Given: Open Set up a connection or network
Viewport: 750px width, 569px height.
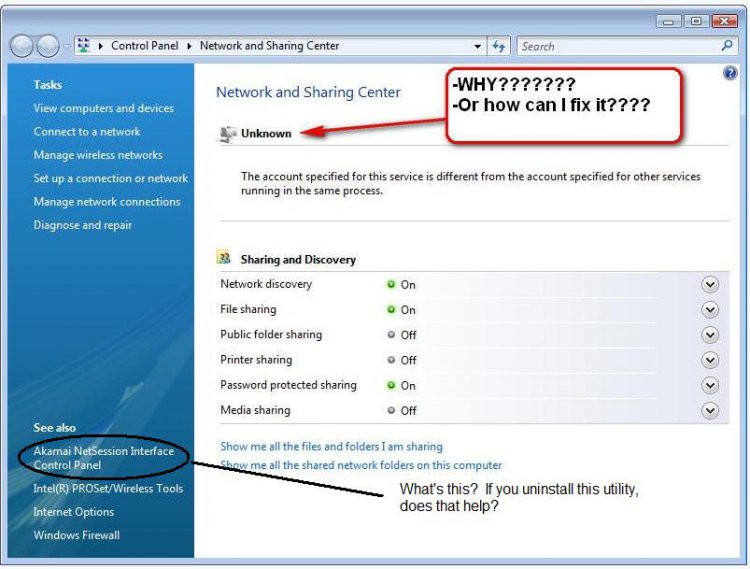Looking at the screenshot, I should [x=110, y=178].
